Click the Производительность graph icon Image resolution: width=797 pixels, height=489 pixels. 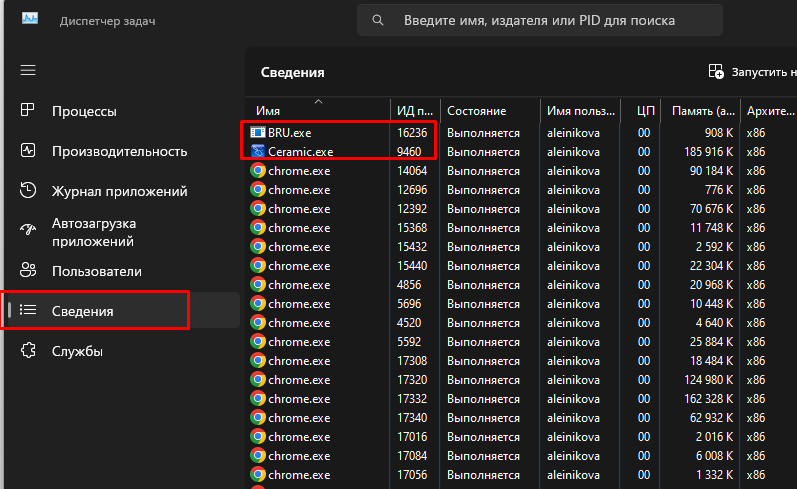click(x=28, y=150)
